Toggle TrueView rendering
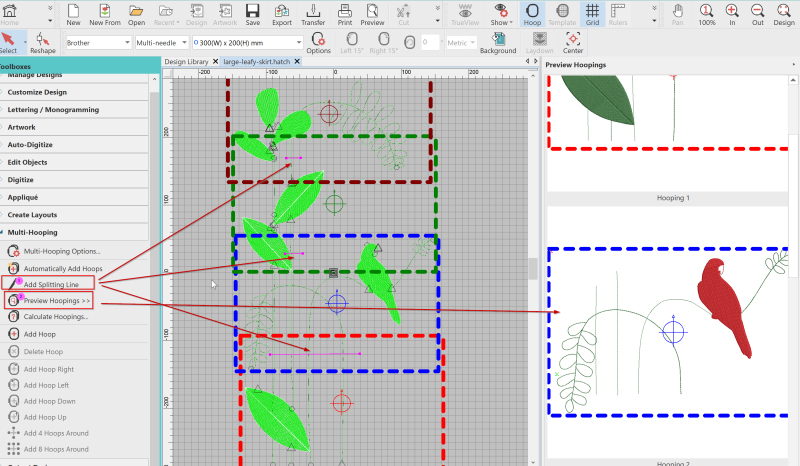Image resolution: width=800 pixels, height=466 pixels. click(x=465, y=14)
